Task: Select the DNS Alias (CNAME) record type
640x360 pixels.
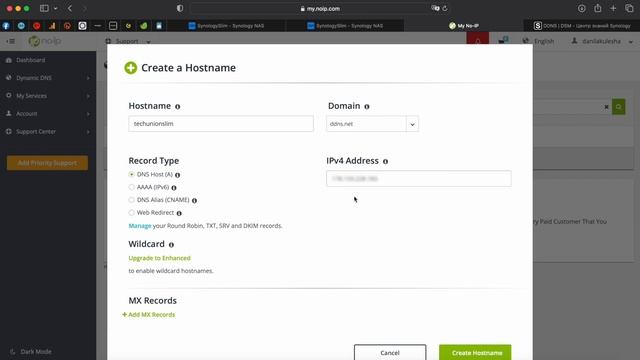Action: click(x=131, y=200)
